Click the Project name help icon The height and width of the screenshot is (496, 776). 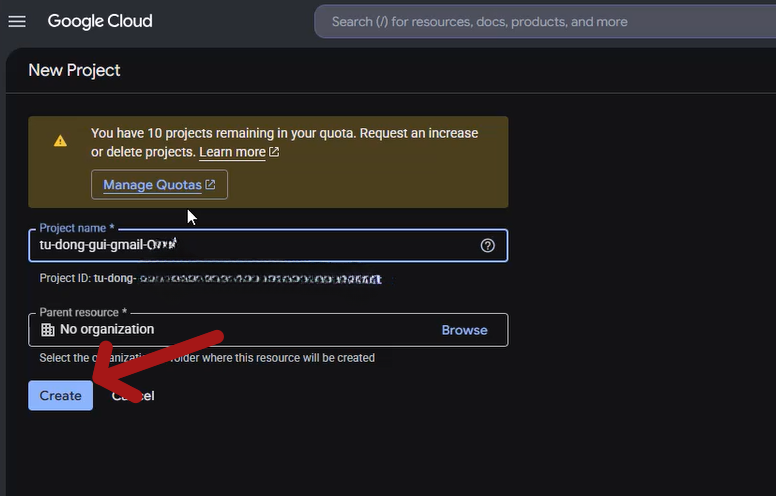coord(487,246)
